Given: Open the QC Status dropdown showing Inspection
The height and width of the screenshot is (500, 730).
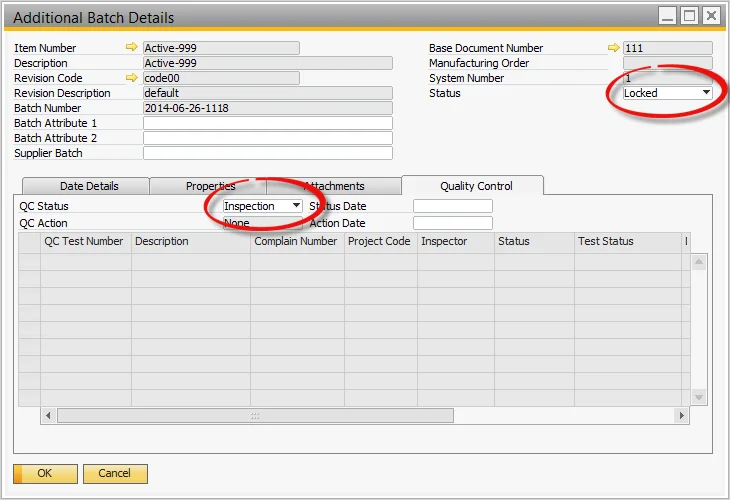Looking at the screenshot, I should 263,206.
